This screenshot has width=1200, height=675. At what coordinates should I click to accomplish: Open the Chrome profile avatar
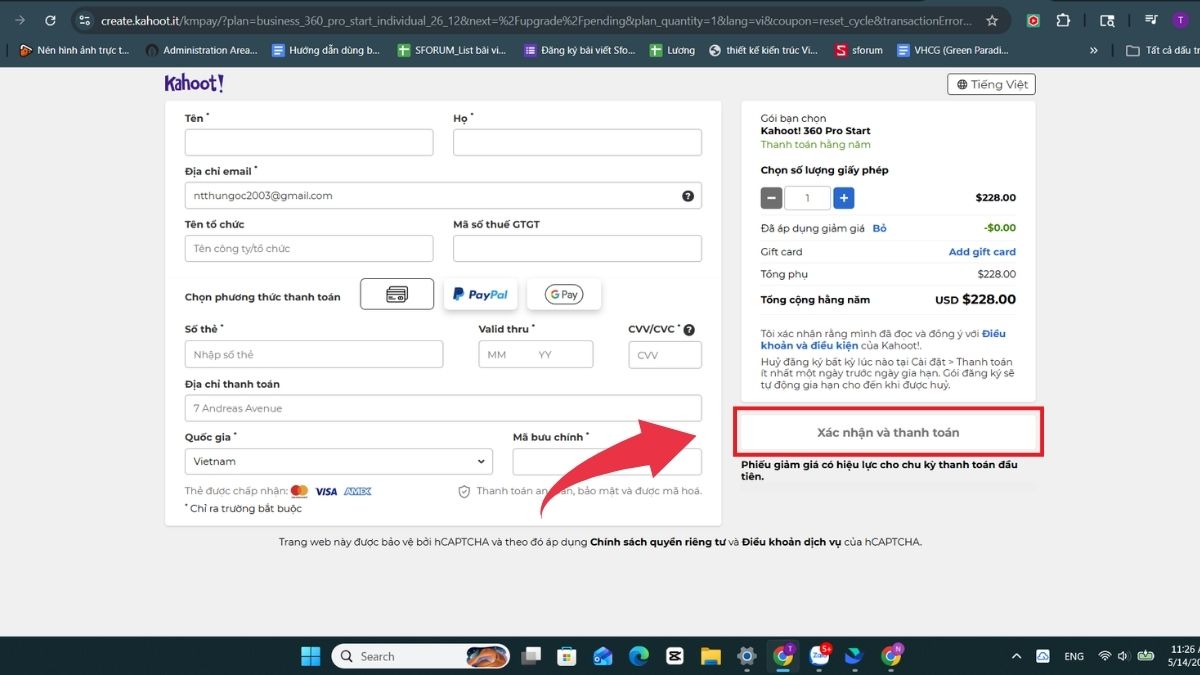pyautogui.click(x=1182, y=20)
